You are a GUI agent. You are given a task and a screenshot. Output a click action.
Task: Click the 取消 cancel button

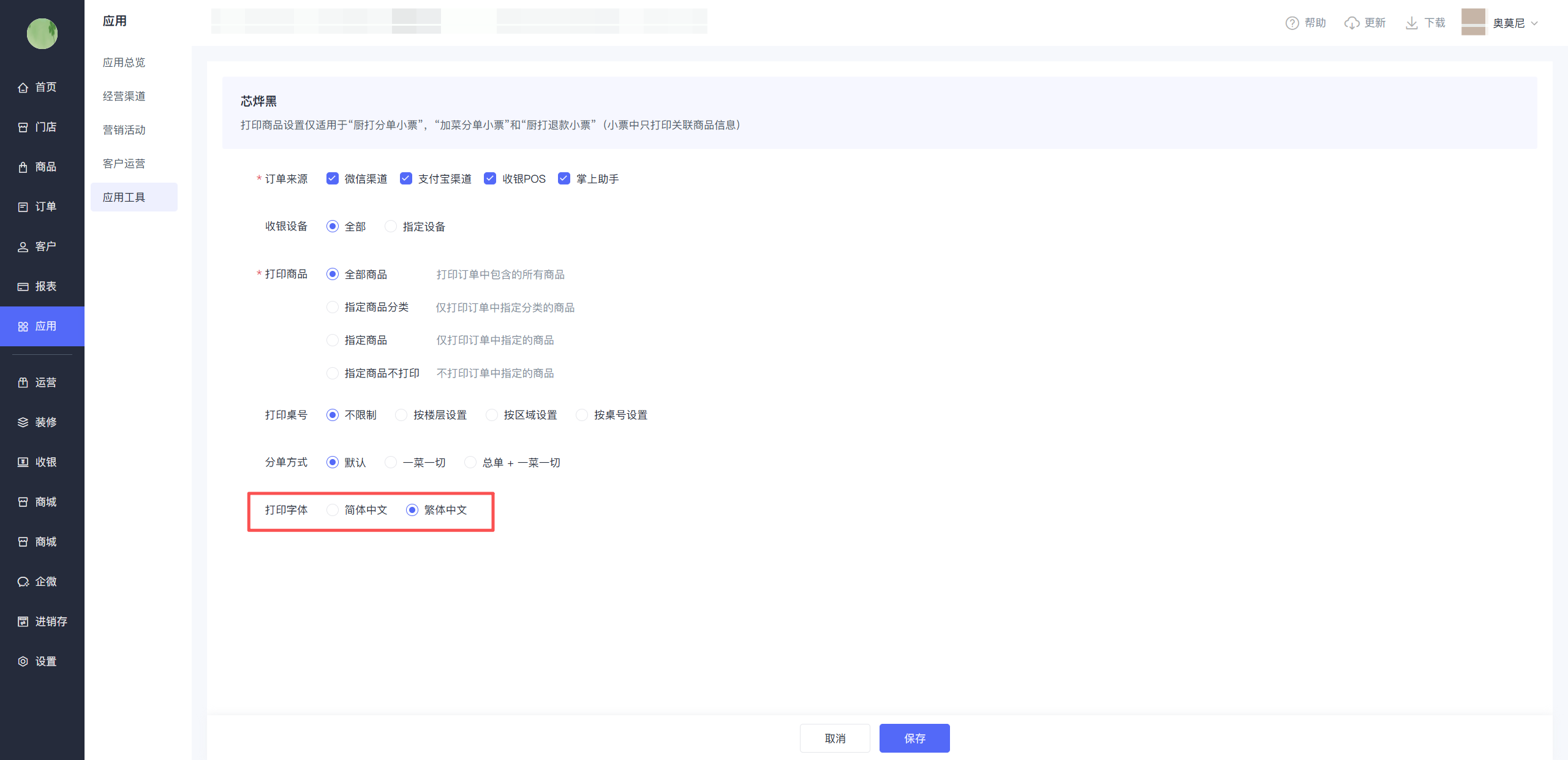pos(835,738)
